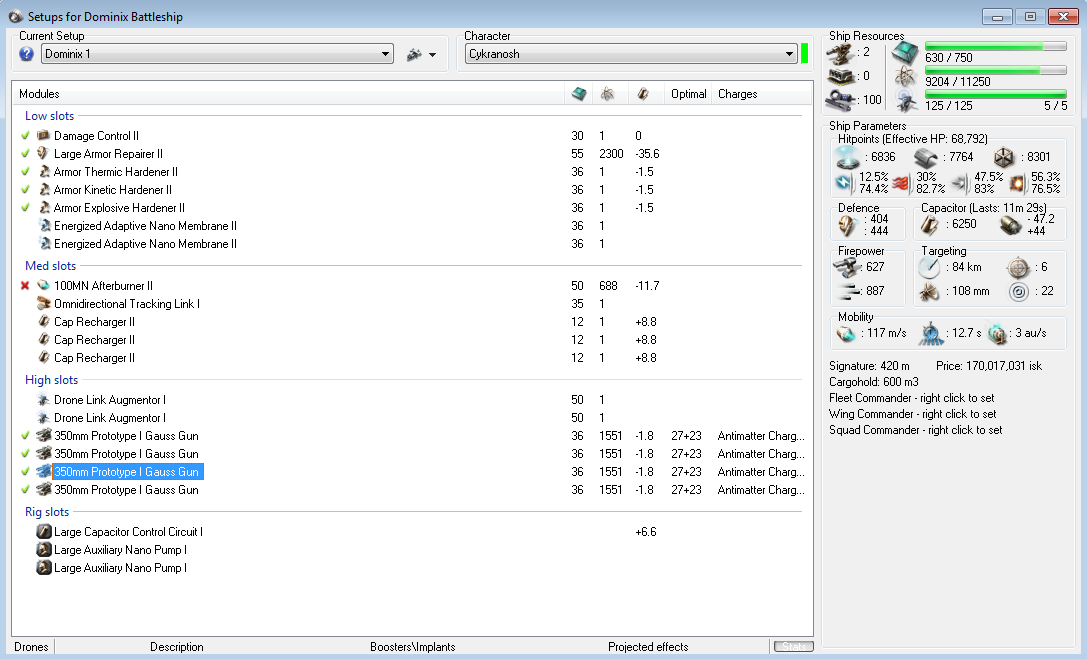The height and width of the screenshot is (659, 1087).
Task: Click Wing Commander - right click to set
Action: pos(912,414)
